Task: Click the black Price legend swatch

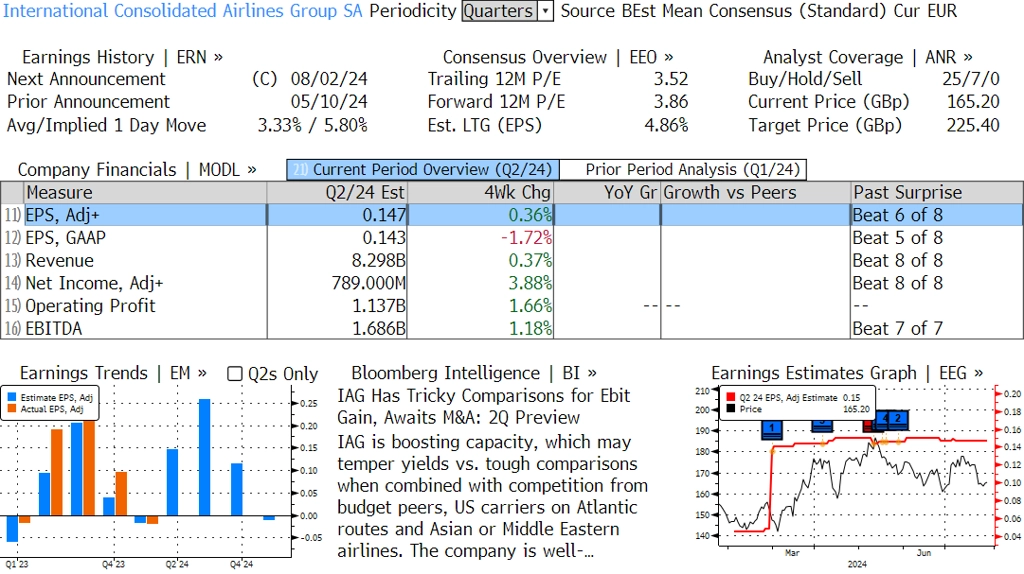Action: point(730,409)
